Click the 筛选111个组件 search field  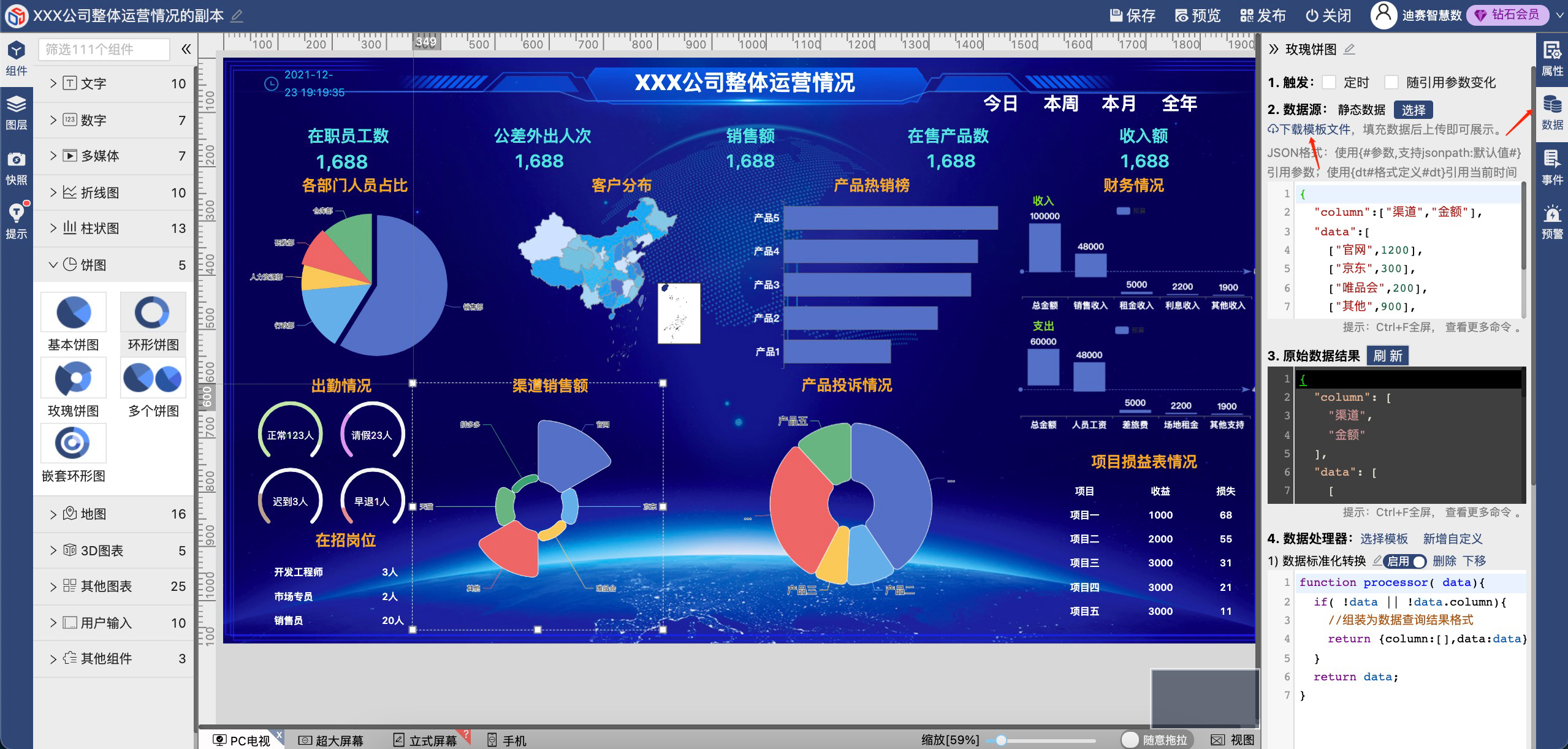click(104, 49)
